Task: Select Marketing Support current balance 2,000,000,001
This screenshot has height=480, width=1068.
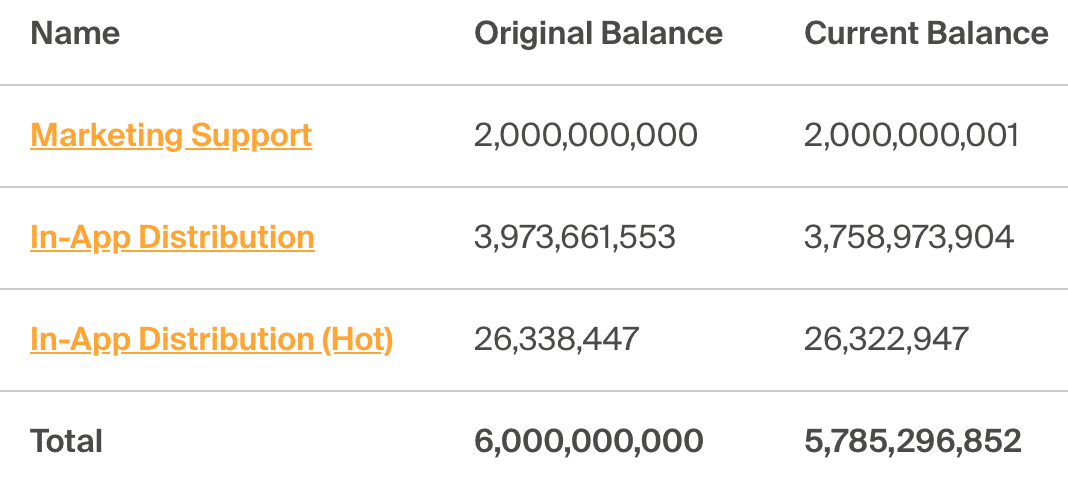Action: tap(911, 135)
